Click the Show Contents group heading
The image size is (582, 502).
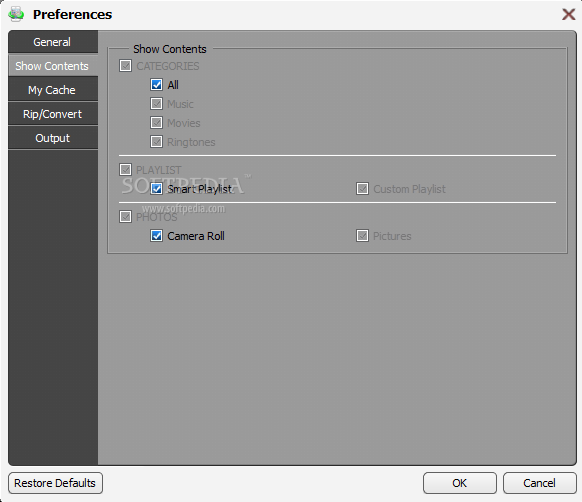pos(170,49)
